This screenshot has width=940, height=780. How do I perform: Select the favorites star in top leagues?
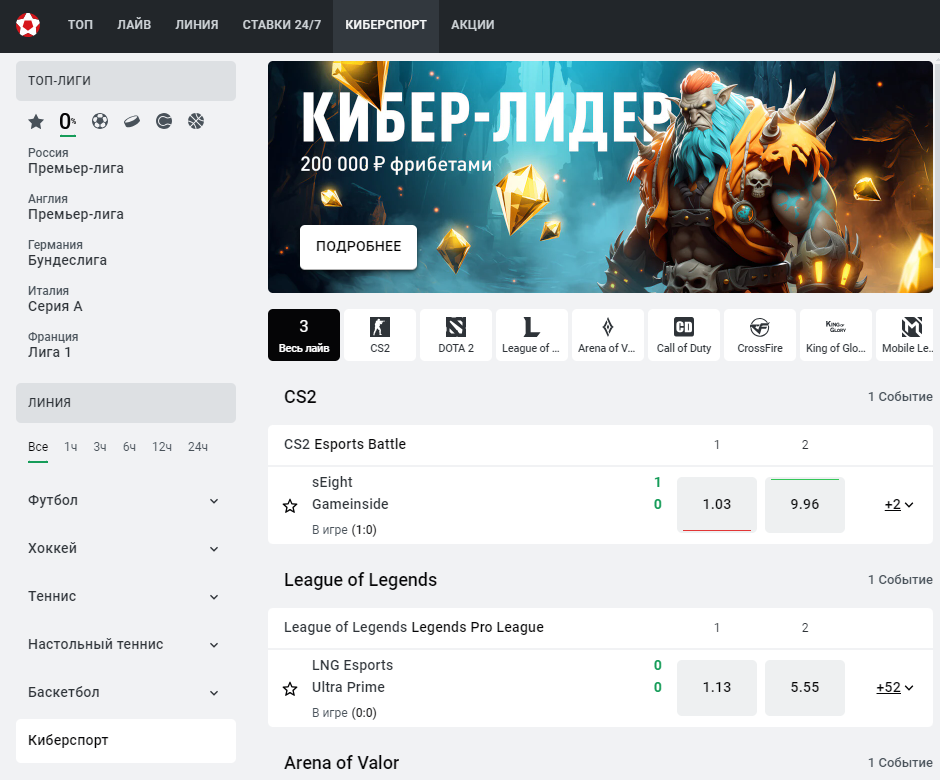click(x=36, y=122)
